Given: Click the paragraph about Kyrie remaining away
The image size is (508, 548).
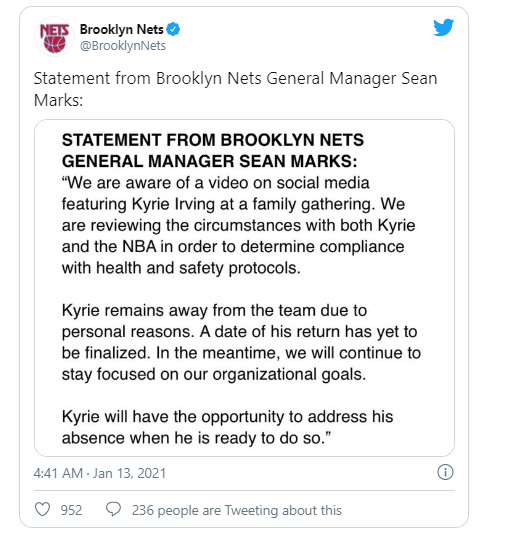Looking at the screenshot, I should point(241,342).
